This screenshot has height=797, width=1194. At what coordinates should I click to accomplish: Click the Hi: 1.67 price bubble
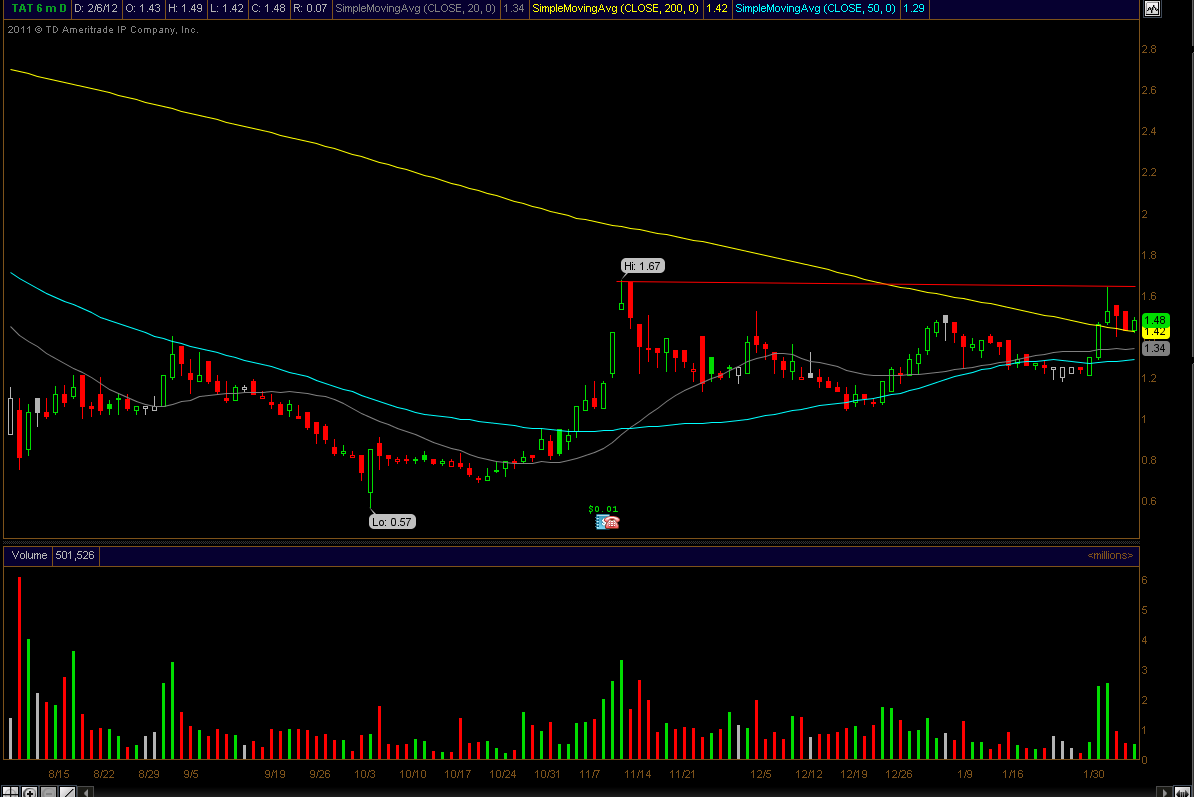pyautogui.click(x=642, y=266)
